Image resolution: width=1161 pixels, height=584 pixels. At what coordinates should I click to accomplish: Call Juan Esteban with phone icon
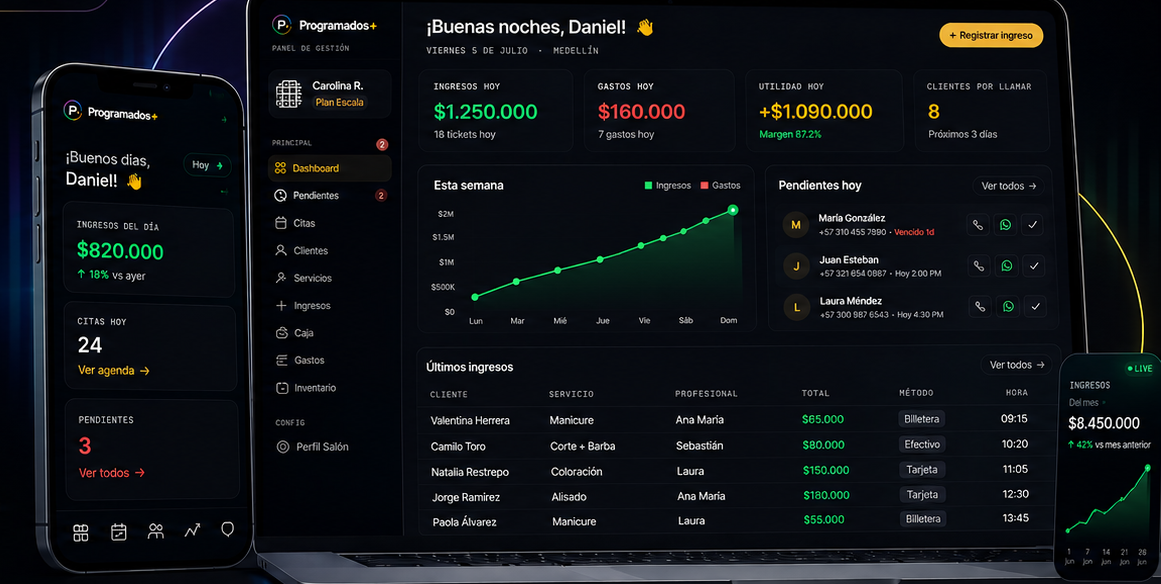tap(979, 266)
